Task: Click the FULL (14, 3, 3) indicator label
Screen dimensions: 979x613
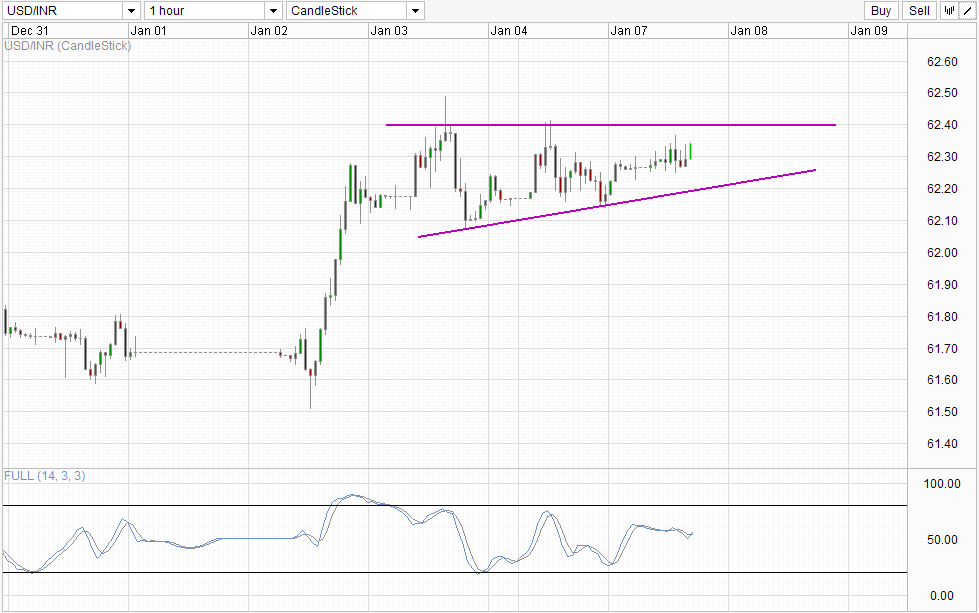Action: [x=44, y=476]
